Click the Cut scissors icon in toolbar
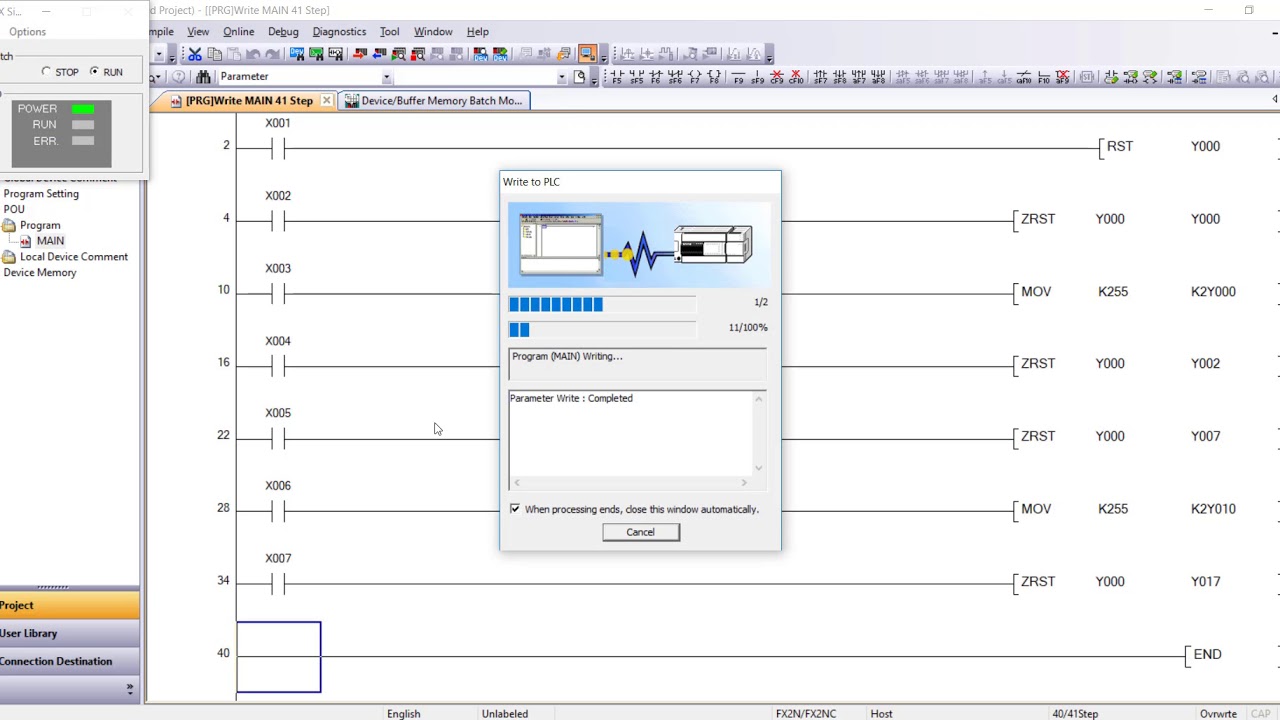1280x720 pixels. pos(195,54)
